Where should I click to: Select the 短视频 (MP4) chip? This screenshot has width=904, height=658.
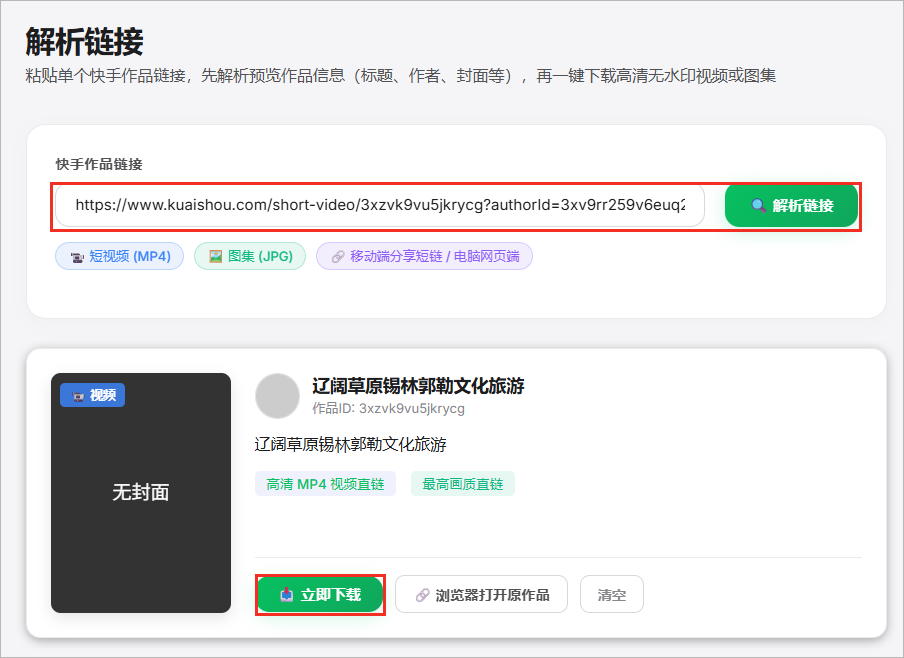[119, 256]
